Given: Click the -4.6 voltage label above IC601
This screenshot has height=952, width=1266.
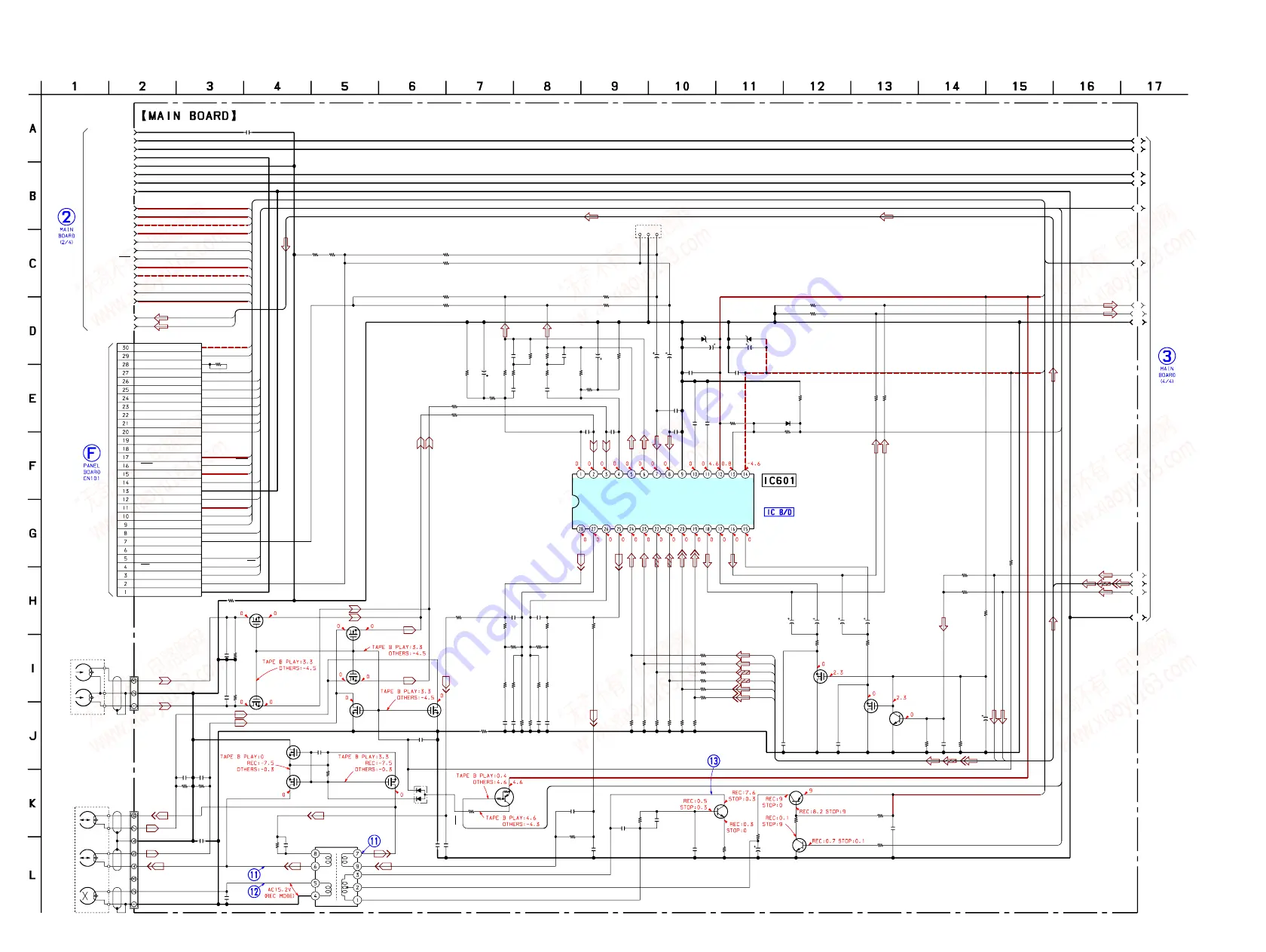Looking at the screenshot, I should point(754,464).
